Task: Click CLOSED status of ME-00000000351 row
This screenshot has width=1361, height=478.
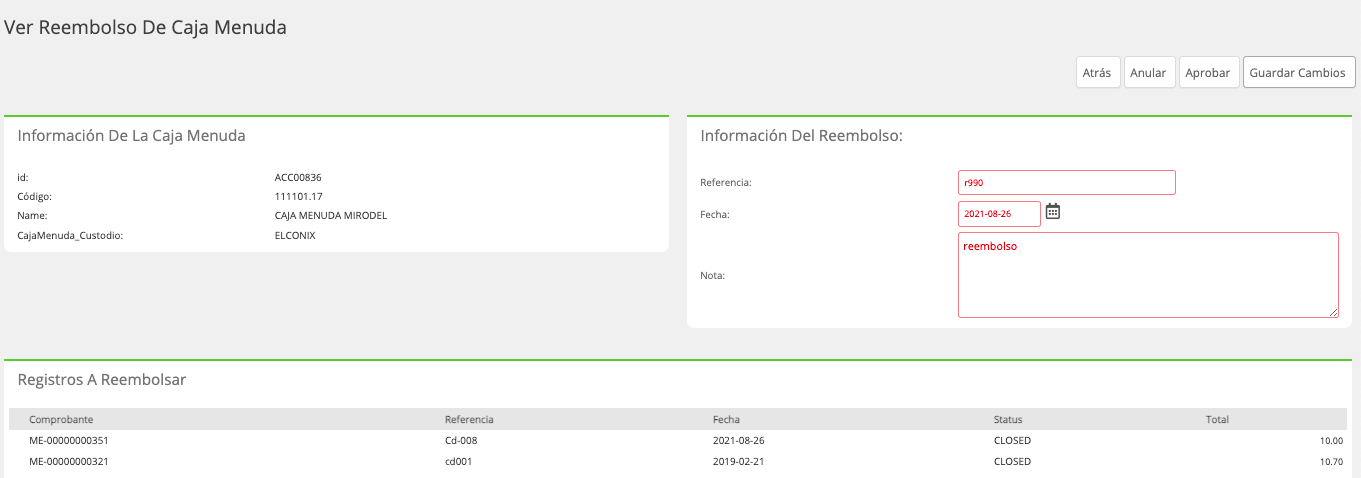Action: tap(1012, 440)
